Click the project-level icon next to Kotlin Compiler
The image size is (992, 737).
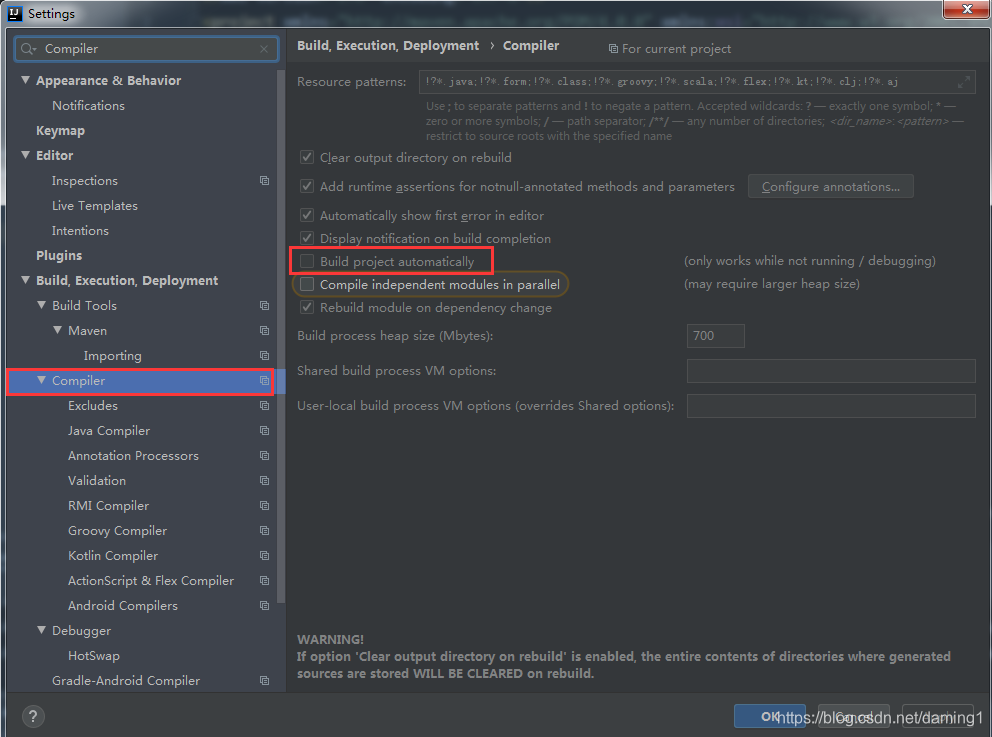tap(264, 555)
